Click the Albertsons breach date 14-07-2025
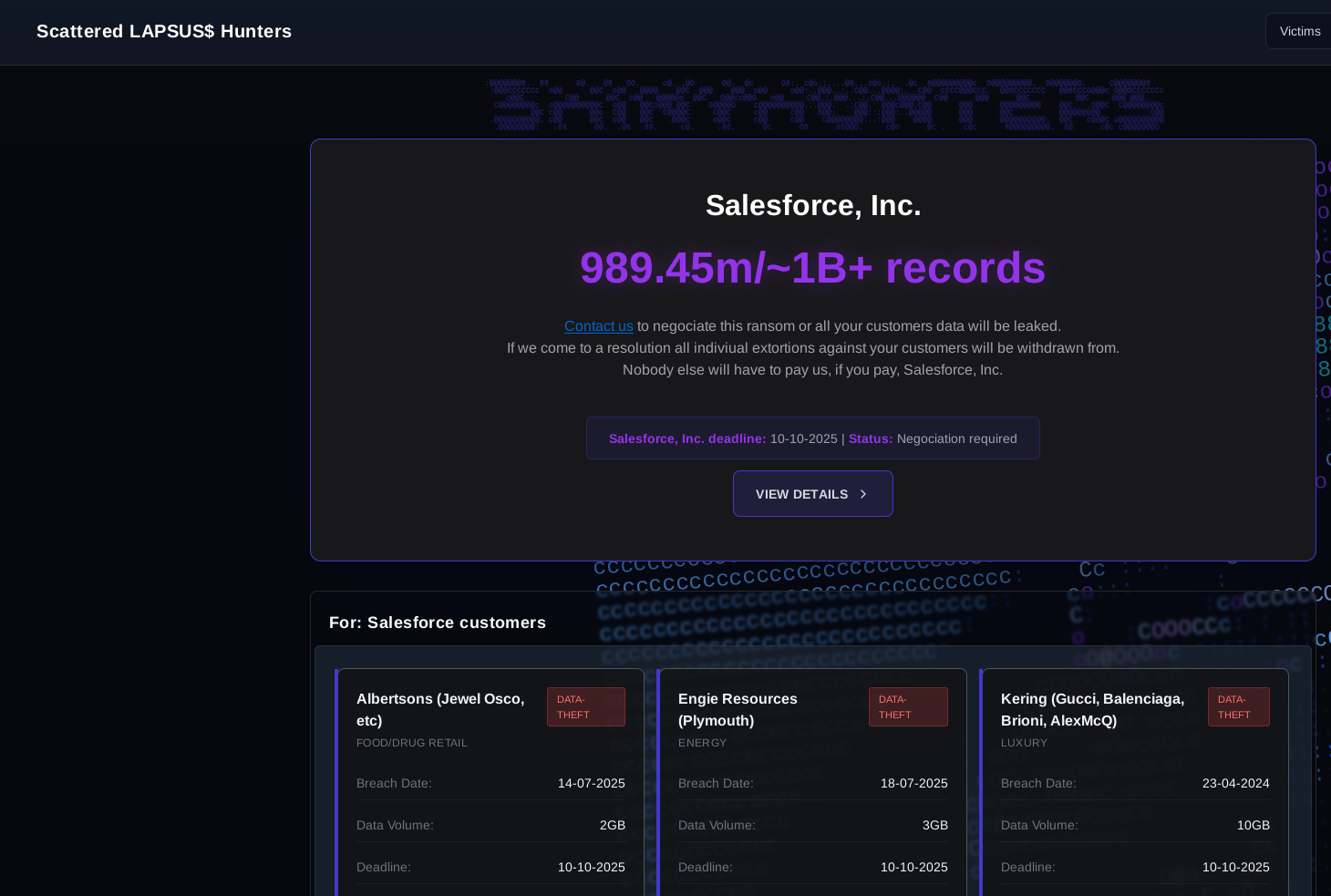1331x896 pixels. tap(591, 784)
